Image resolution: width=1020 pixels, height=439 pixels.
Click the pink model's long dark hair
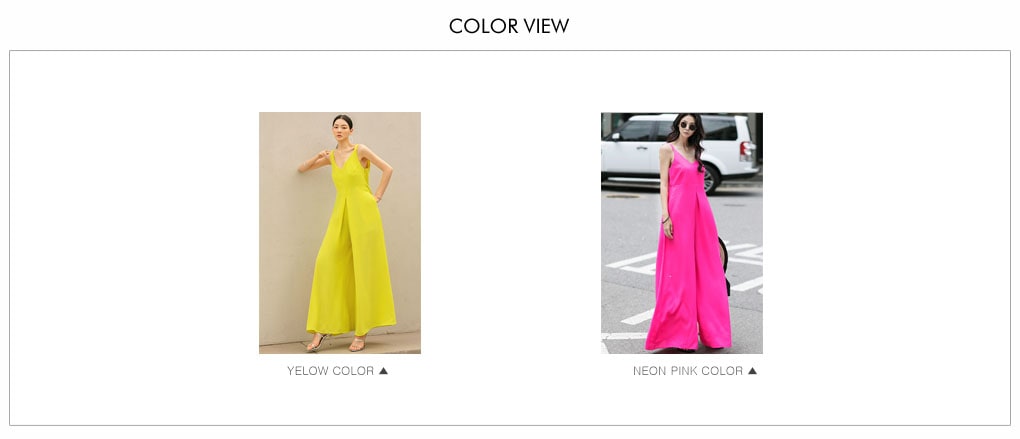point(693,140)
